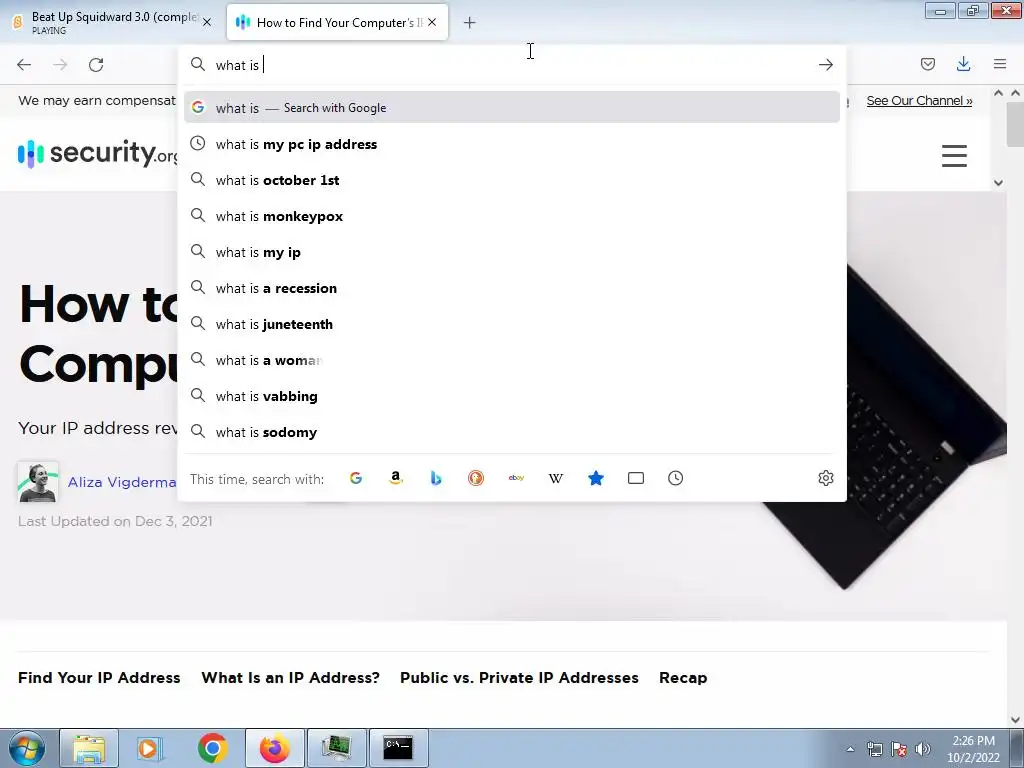Choose suggestion 'what is my ip'
This screenshot has width=1024, height=768.
click(x=511, y=252)
